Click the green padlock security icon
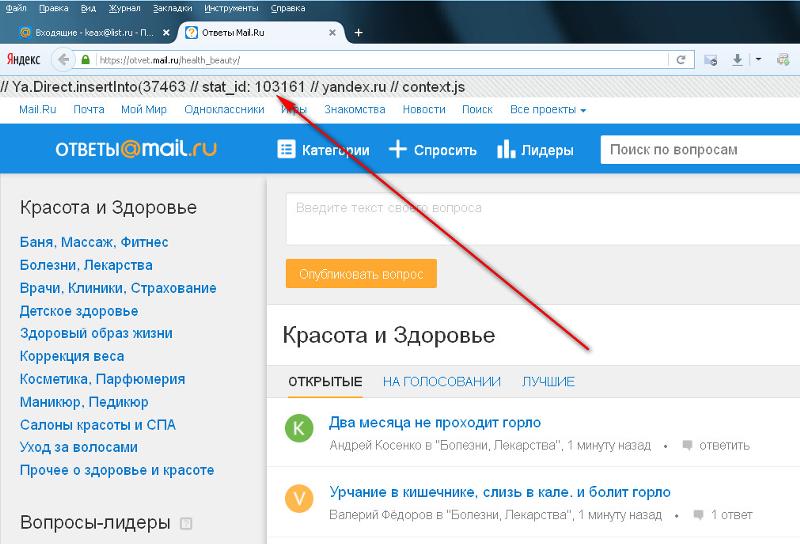Viewport: 800px width, 544px height. coord(86,60)
